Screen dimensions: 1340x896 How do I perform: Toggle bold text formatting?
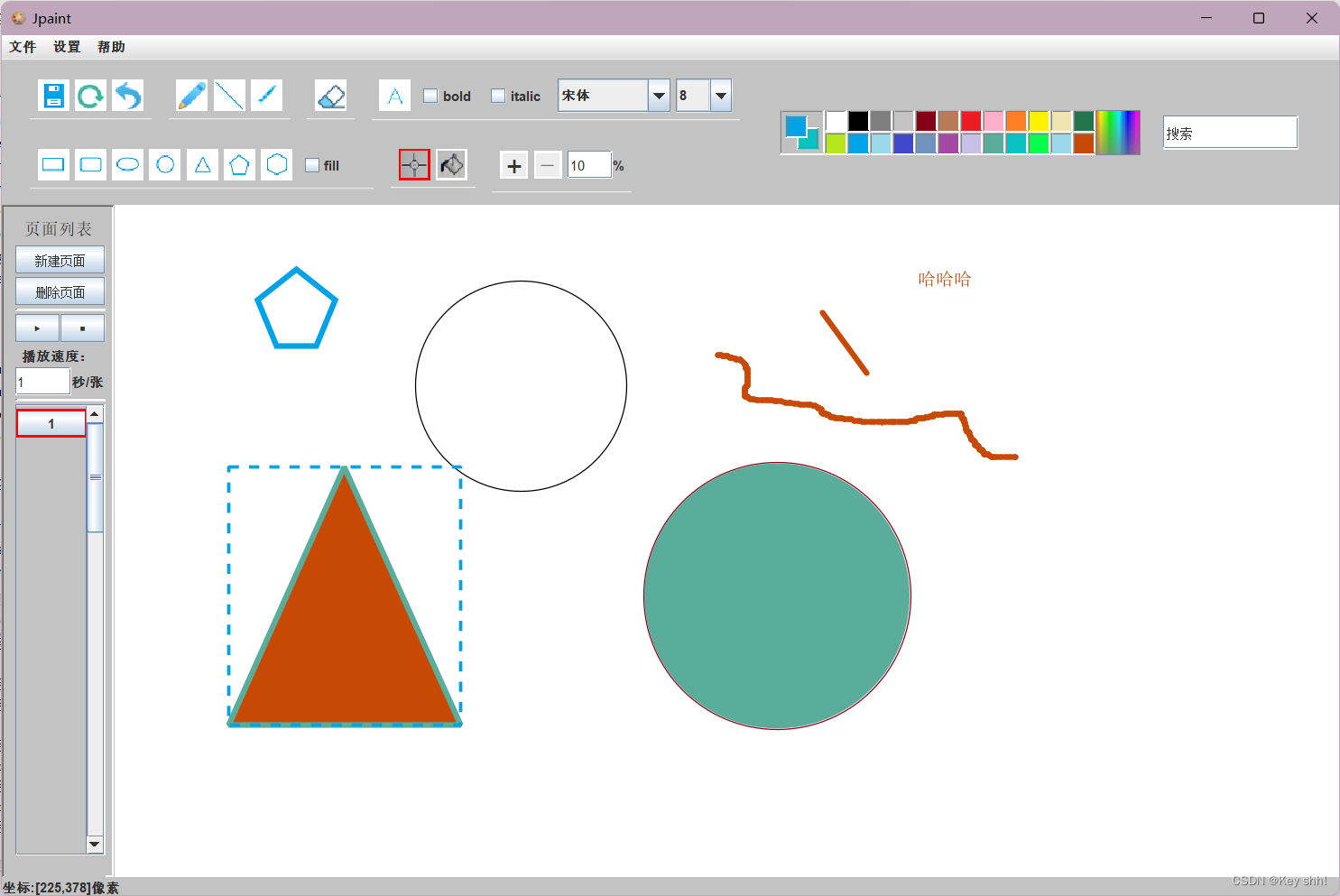[430, 95]
